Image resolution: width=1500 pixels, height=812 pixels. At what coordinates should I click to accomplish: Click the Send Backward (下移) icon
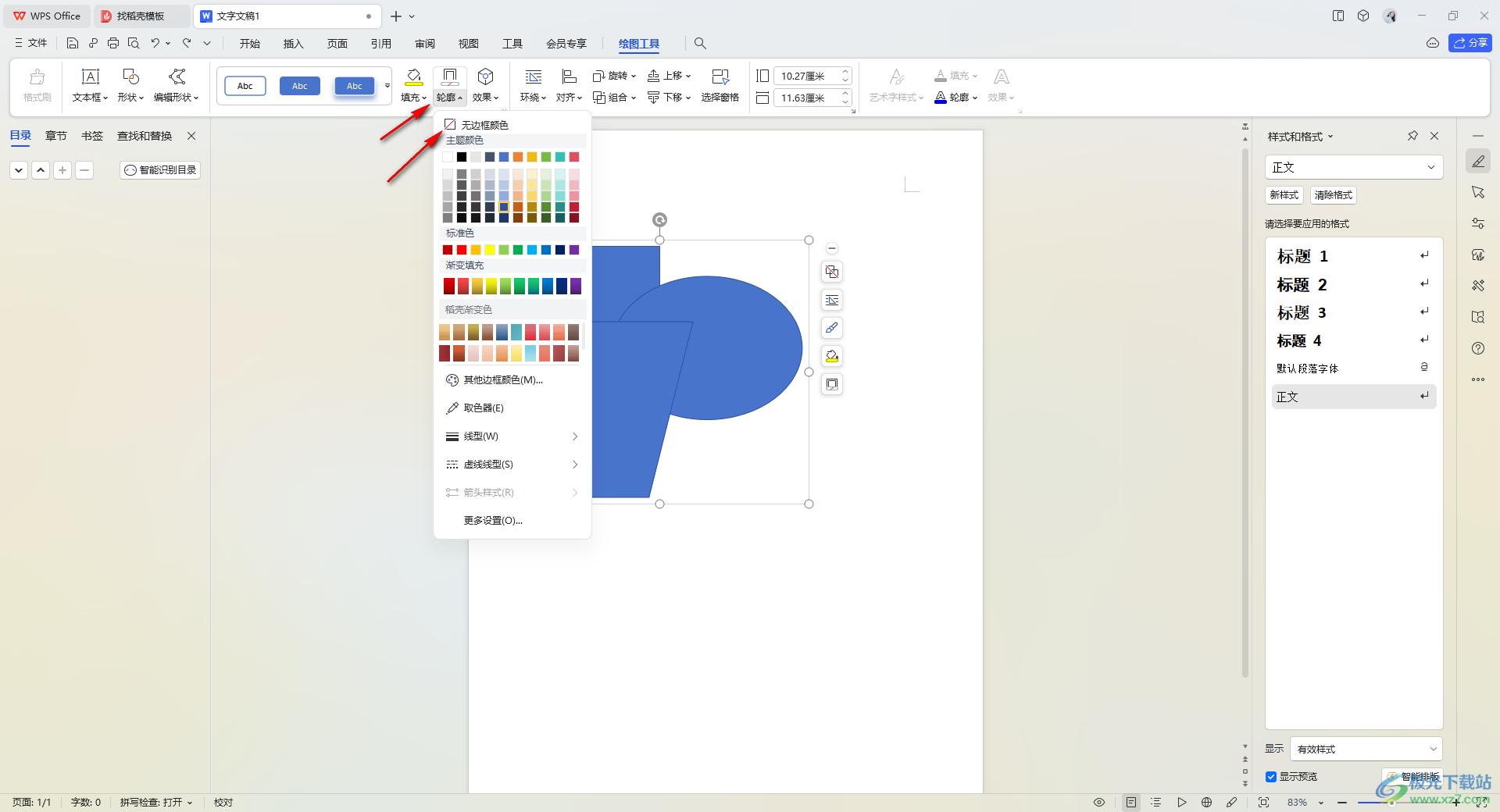tap(654, 98)
